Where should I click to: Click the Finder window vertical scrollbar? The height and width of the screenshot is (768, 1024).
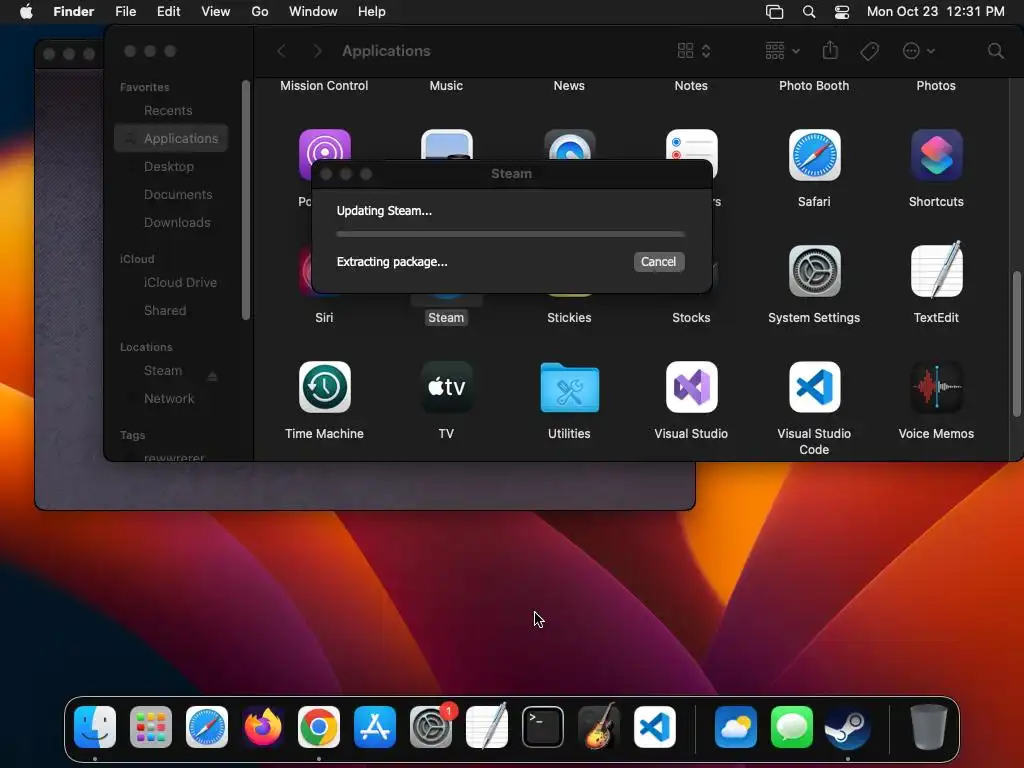coord(1016,344)
